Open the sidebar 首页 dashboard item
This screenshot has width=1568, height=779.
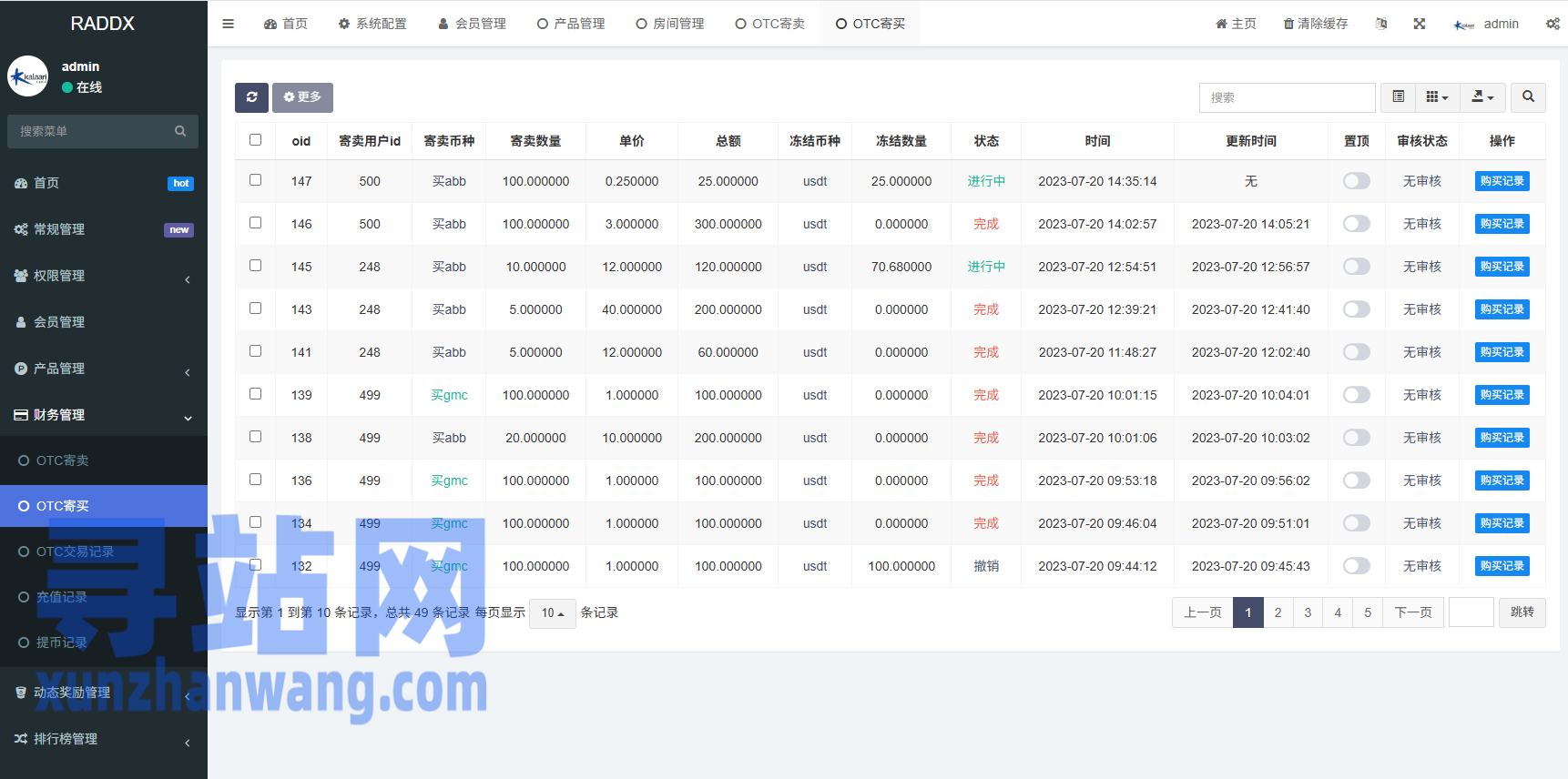(x=104, y=183)
